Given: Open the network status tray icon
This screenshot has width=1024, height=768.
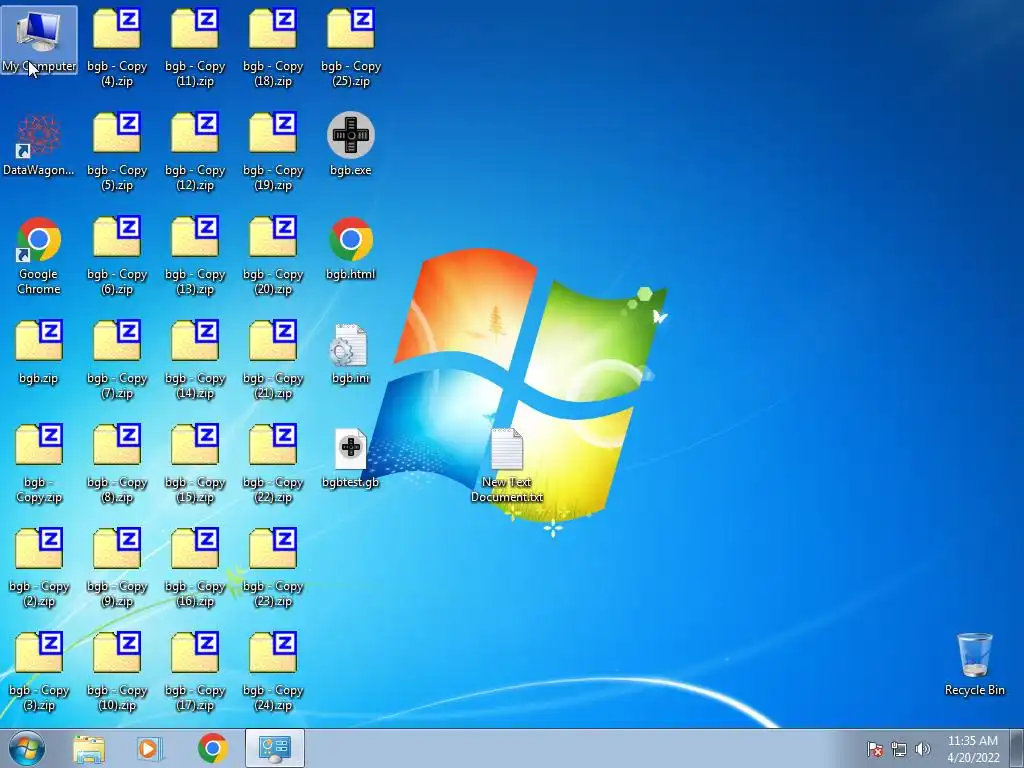Looking at the screenshot, I should pyautogui.click(x=899, y=749).
